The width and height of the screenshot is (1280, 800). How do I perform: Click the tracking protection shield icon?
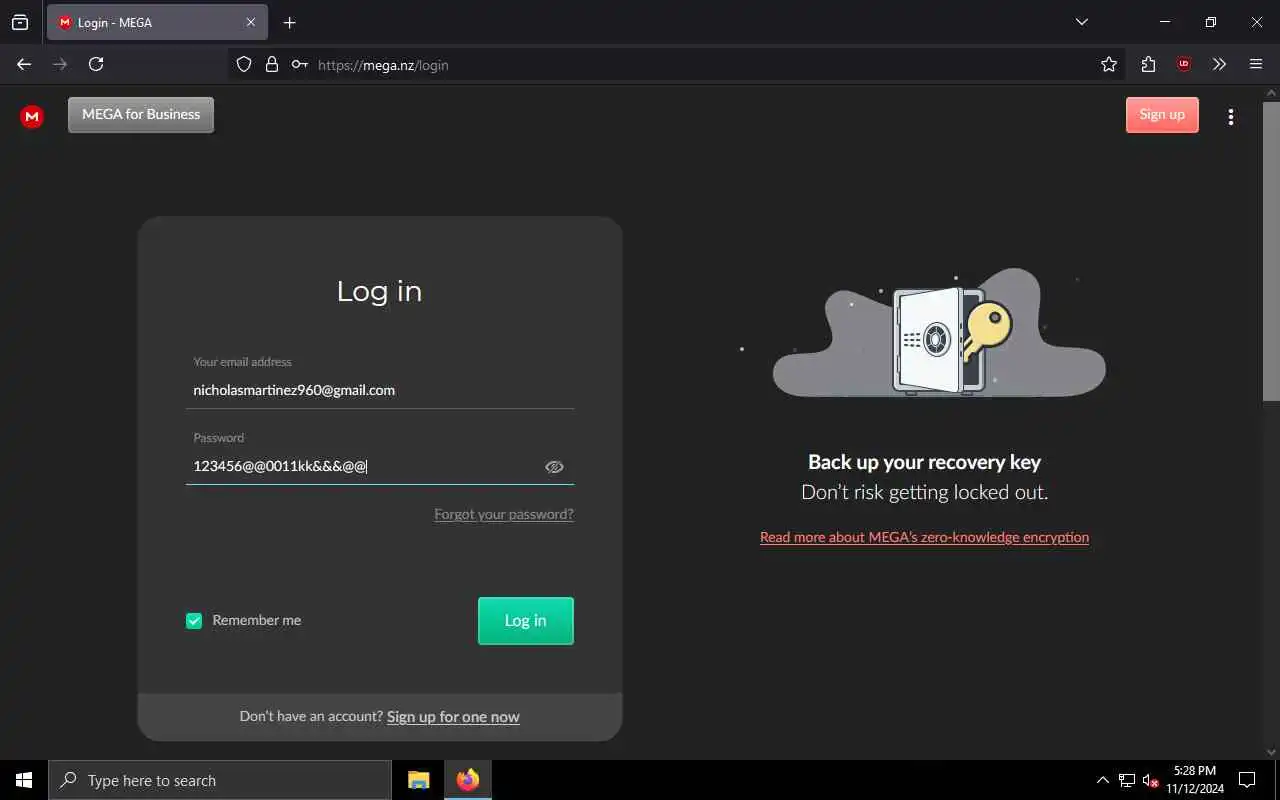(244, 64)
